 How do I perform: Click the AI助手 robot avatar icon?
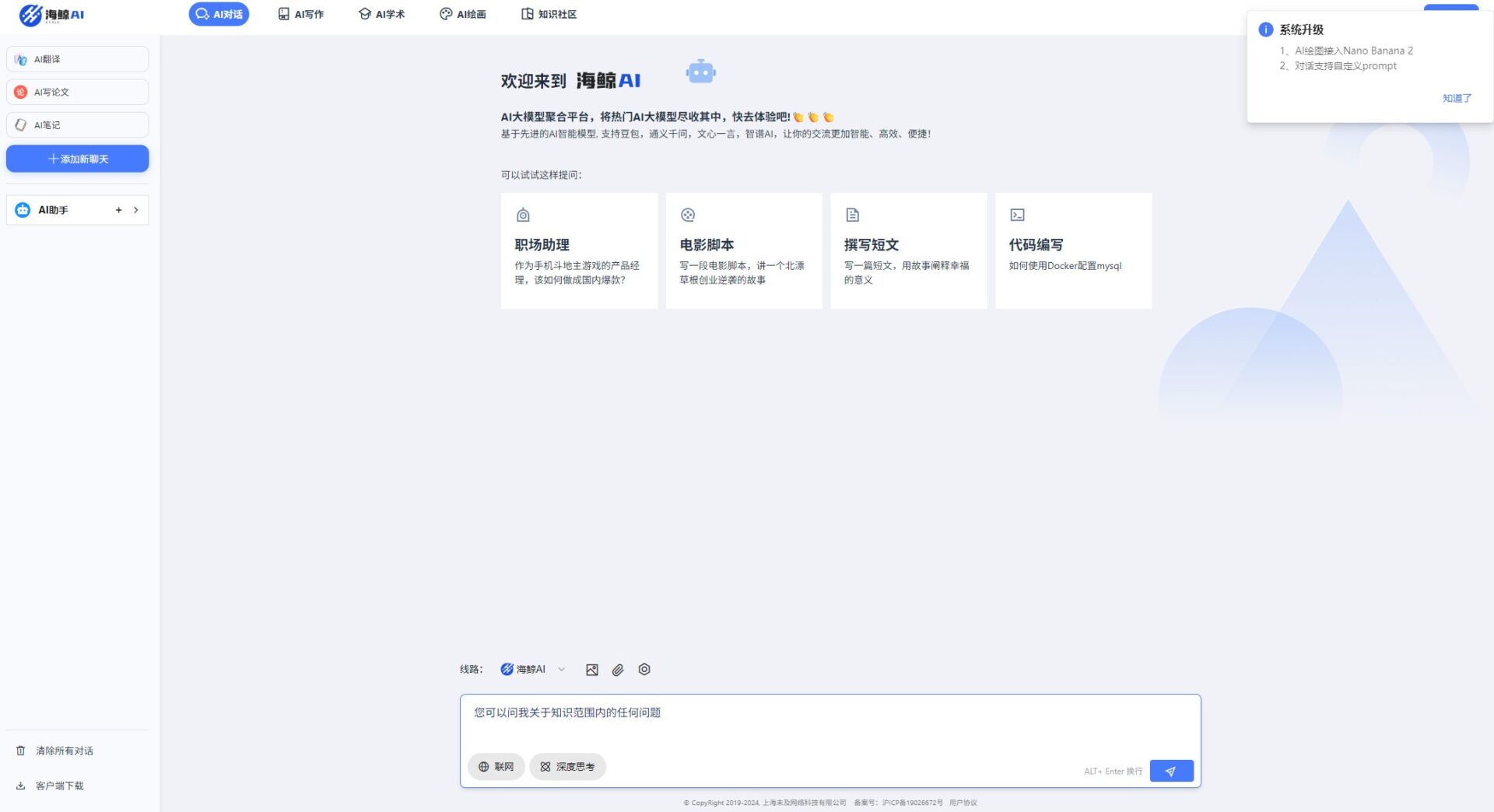click(x=23, y=210)
